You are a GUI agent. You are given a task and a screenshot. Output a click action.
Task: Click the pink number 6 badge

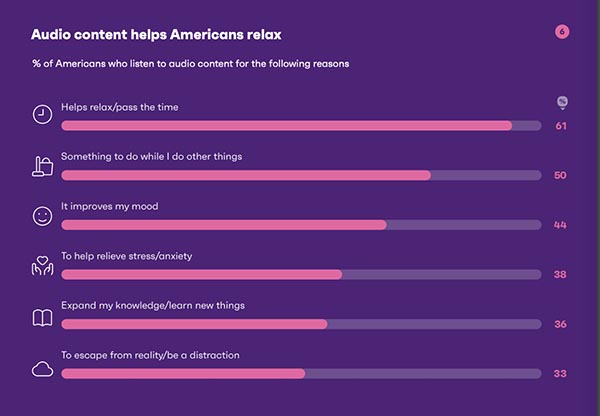(x=562, y=32)
